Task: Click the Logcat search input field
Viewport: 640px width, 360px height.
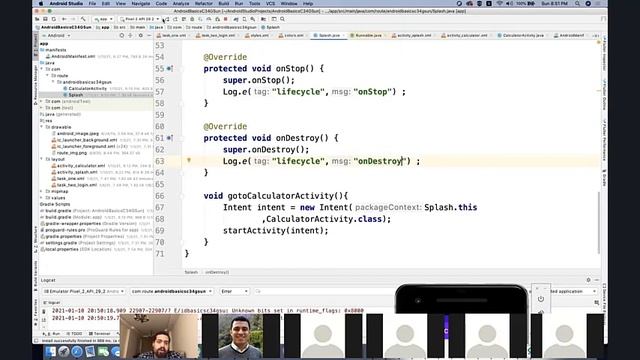Action: pyautogui.click(x=324, y=291)
